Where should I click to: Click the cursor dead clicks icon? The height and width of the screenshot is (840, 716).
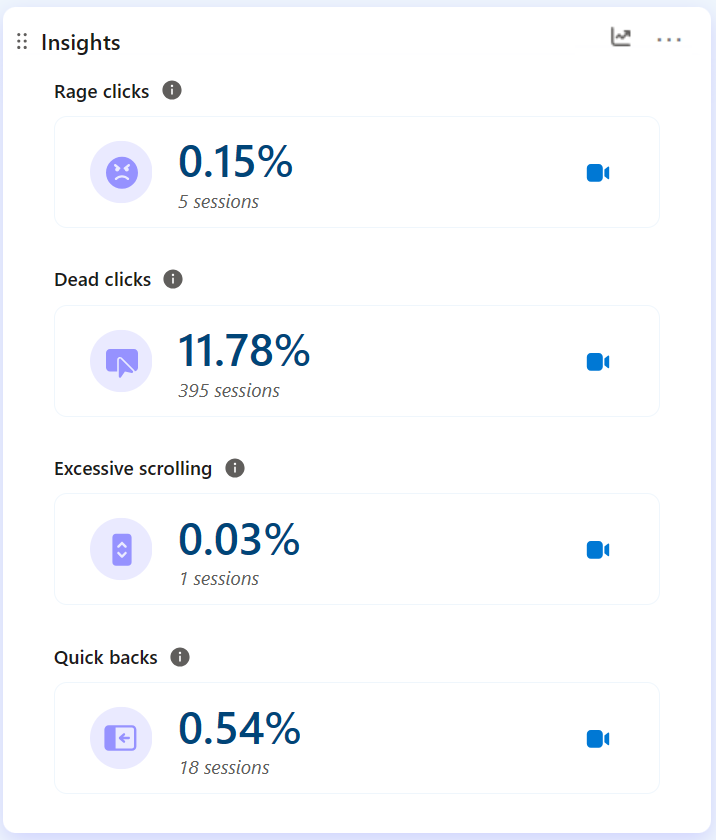pos(121,361)
